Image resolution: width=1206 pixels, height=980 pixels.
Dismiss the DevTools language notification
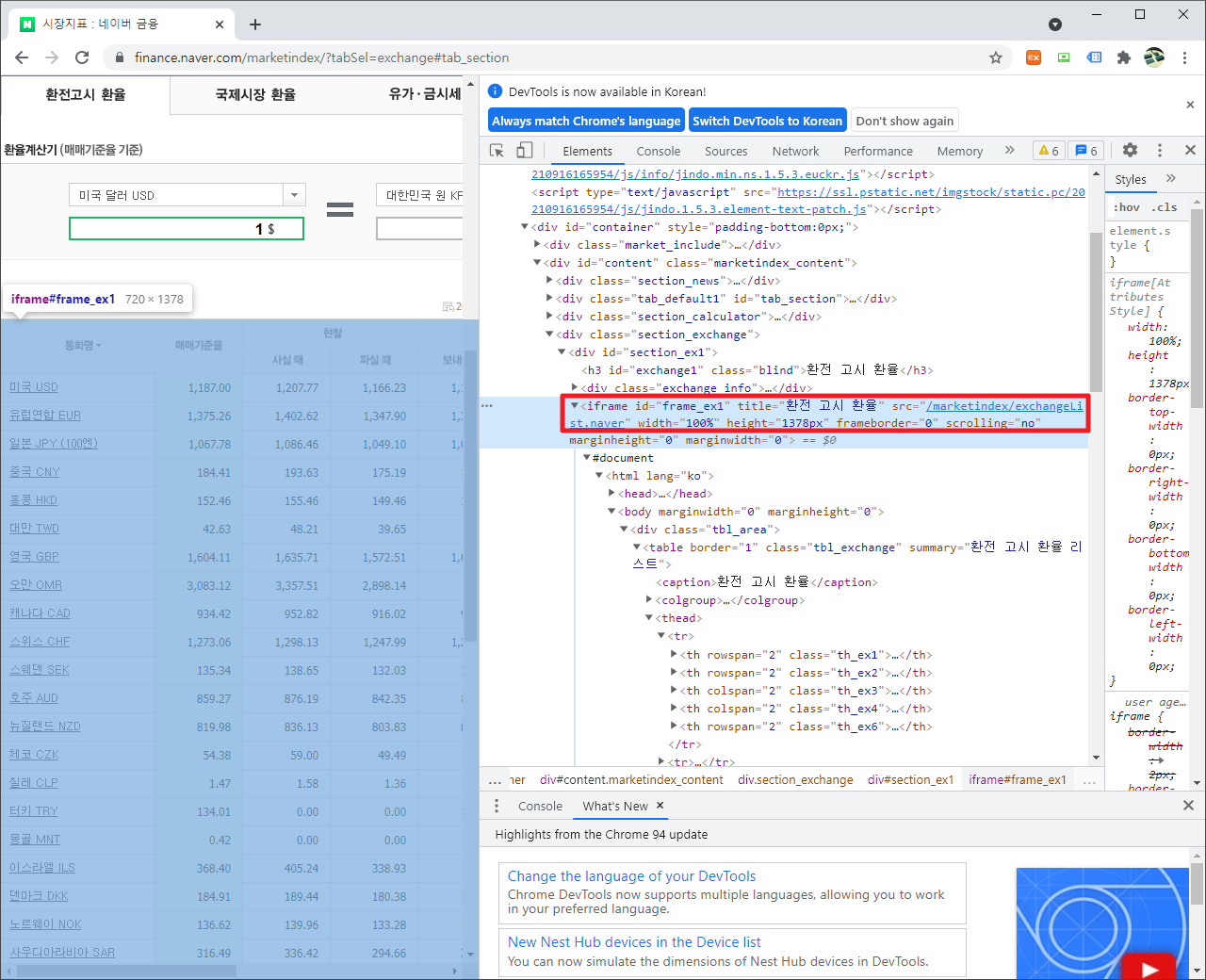[x=1190, y=105]
